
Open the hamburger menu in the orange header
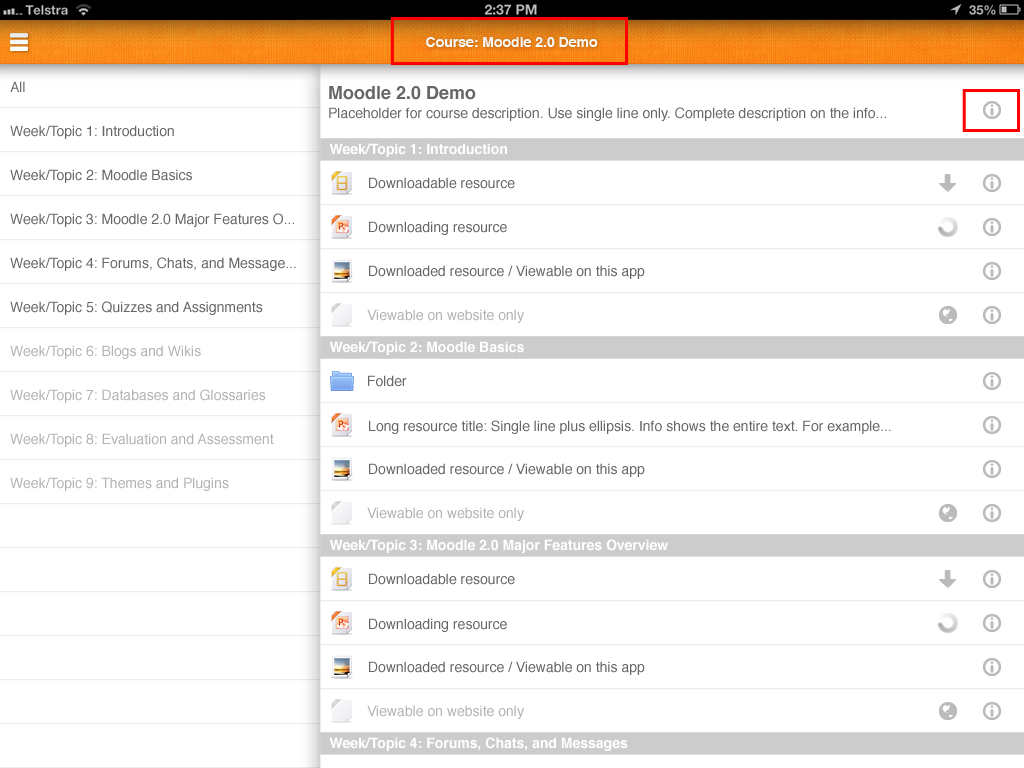click(19, 42)
